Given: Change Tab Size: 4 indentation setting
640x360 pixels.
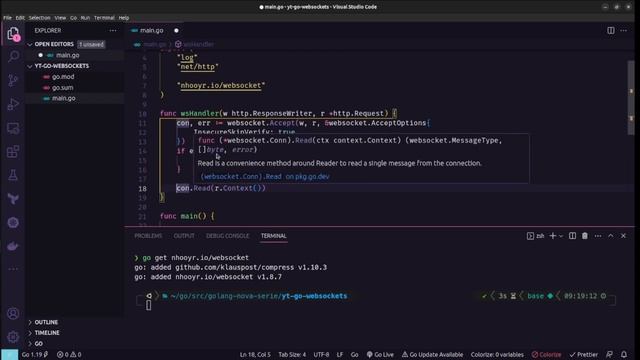Looking at the screenshot, I should [292, 355].
